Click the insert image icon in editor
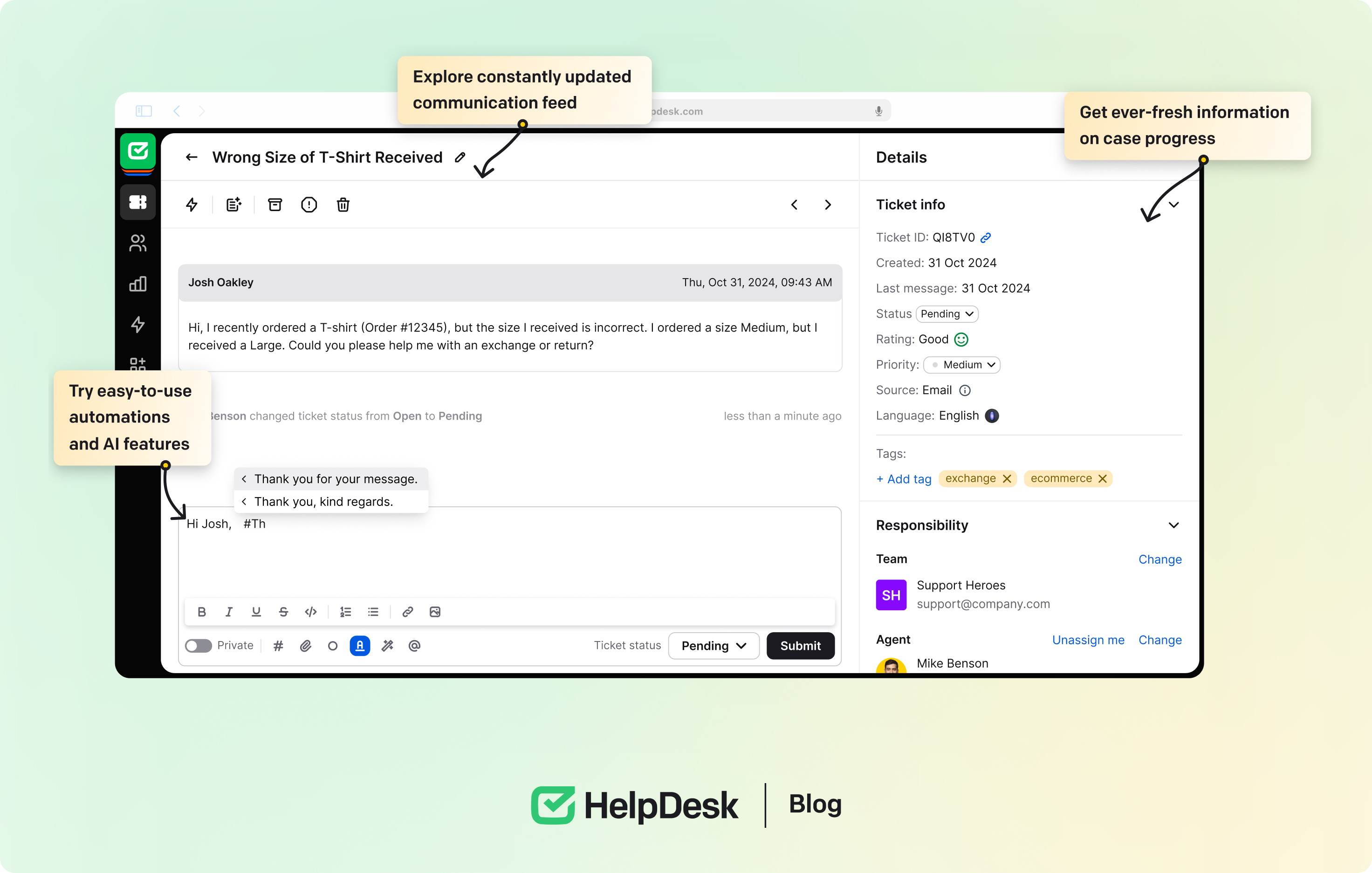 point(435,612)
